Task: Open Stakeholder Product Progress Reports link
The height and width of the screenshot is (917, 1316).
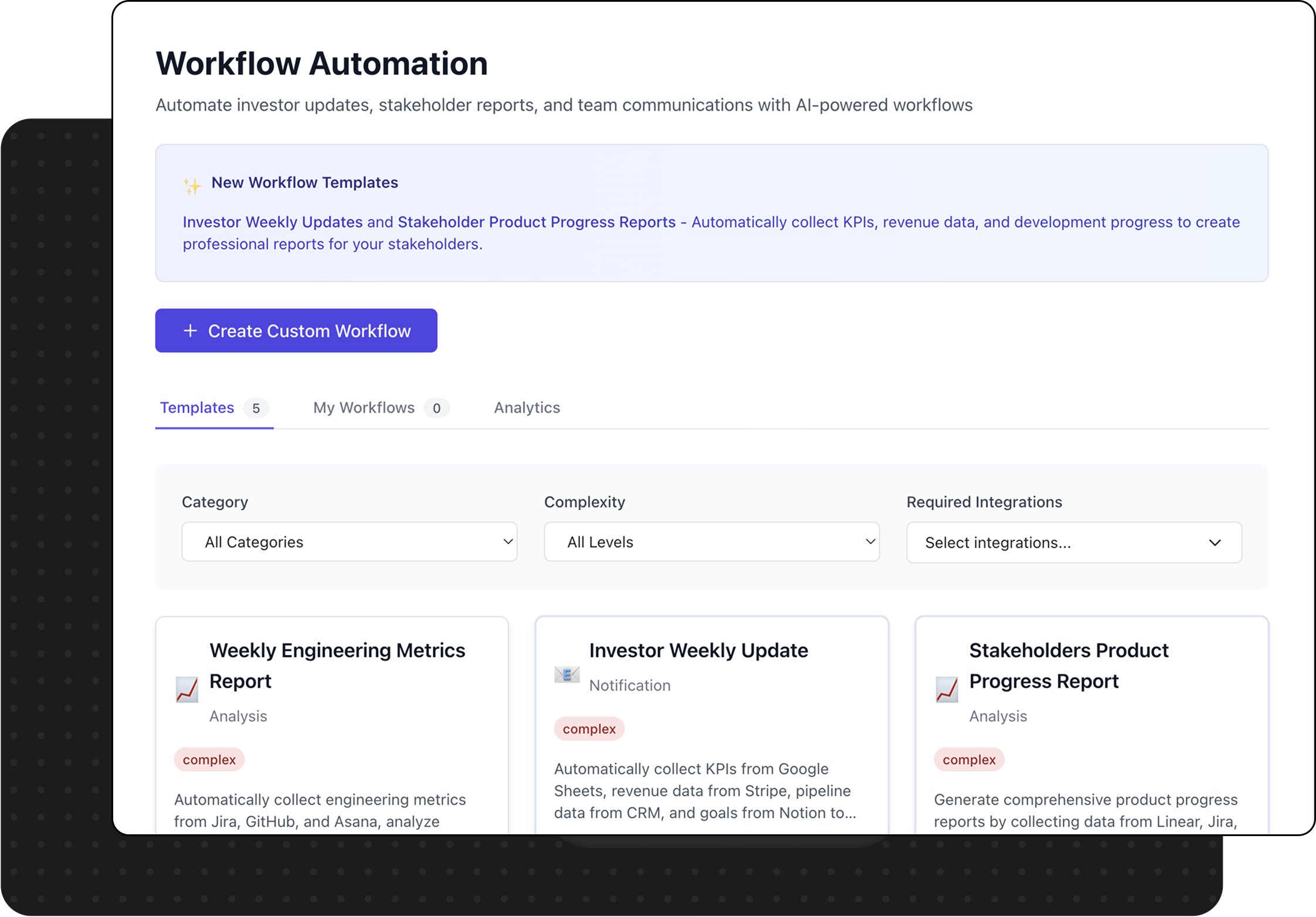Action: pyautogui.click(x=536, y=222)
